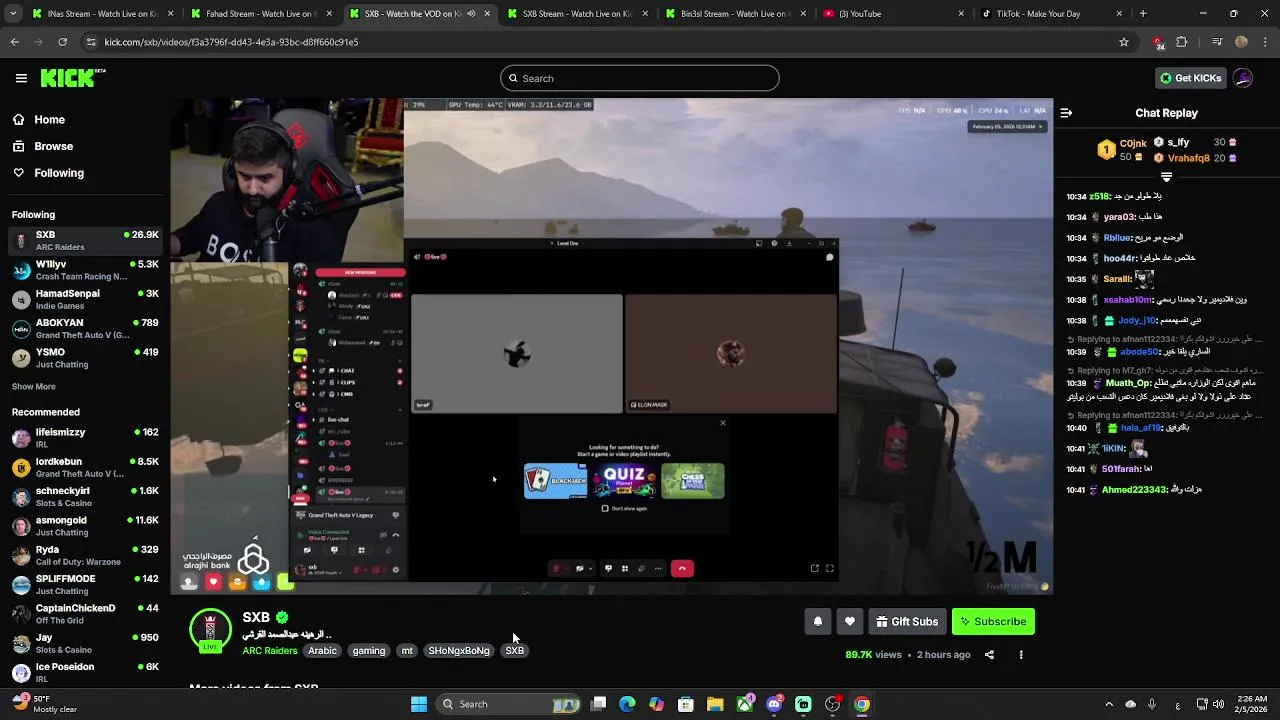1280x720 pixels.
Task: Click the Gift Subs button
Action: 907,622
